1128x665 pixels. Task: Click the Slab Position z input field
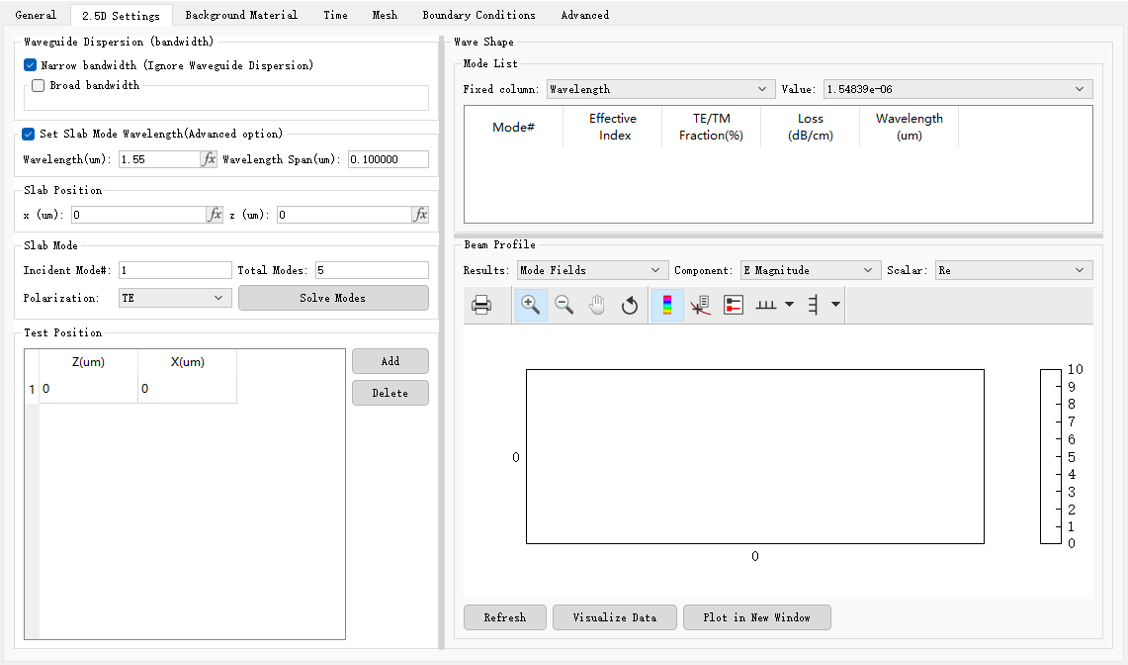point(345,214)
